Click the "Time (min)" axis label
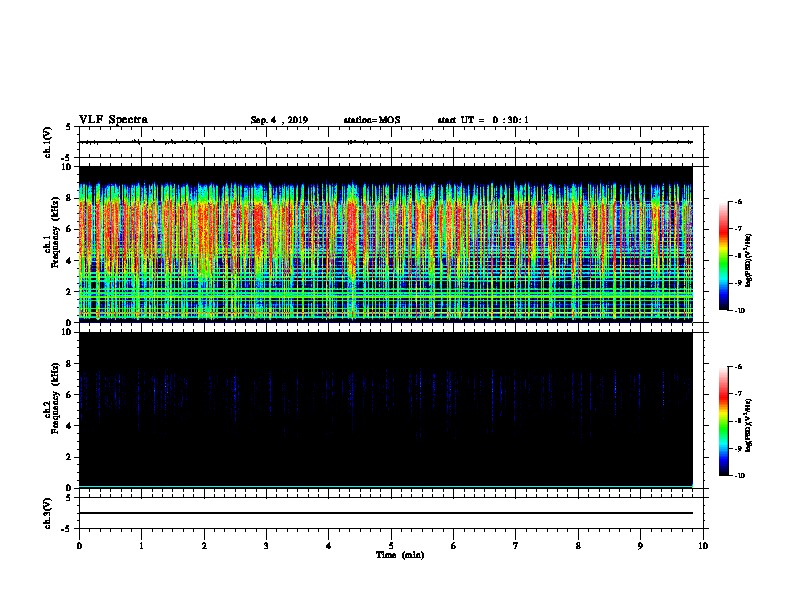The height and width of the screenshot is (612, 792). tap(400, 555)
